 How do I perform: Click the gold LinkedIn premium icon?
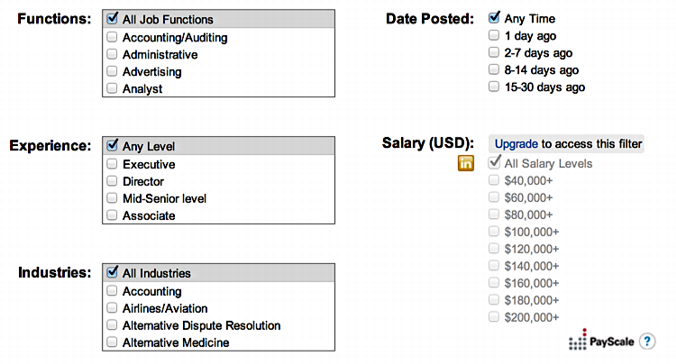click(466, 163)
